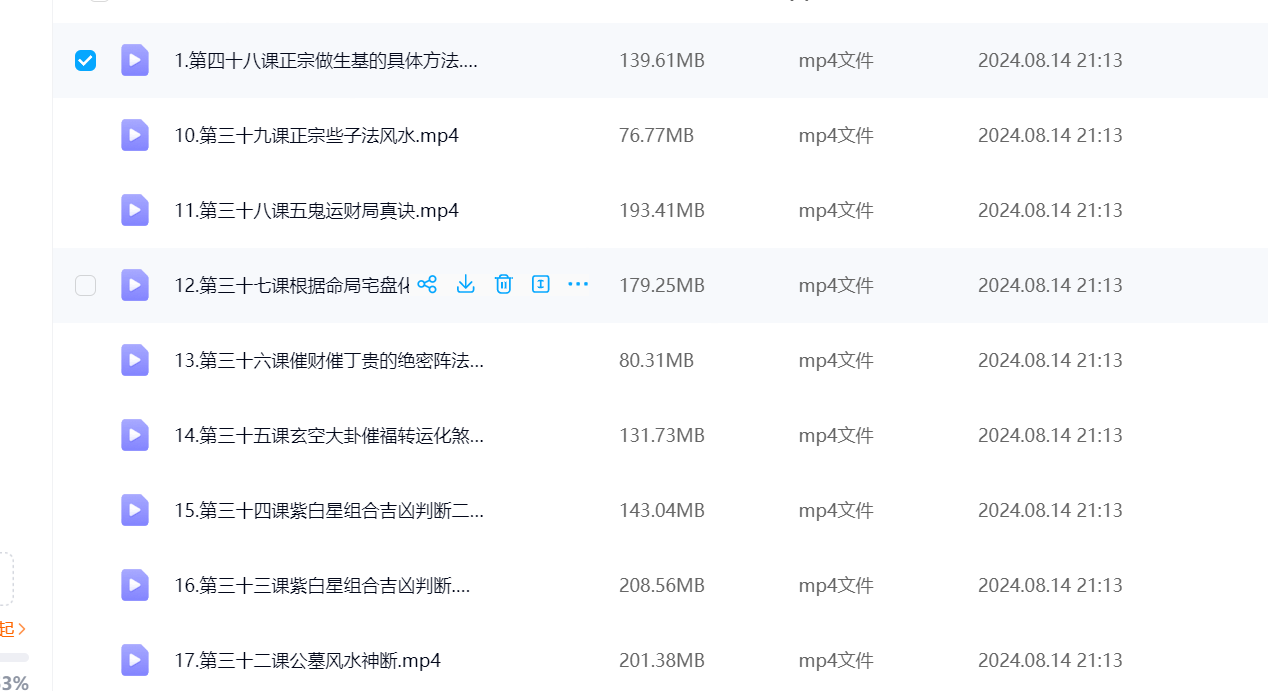This screenshot has height=691, width=1268.
Task: Open file 13.第三十六课催财催丁贵的绝密阵法
Action: coord(328,360)
